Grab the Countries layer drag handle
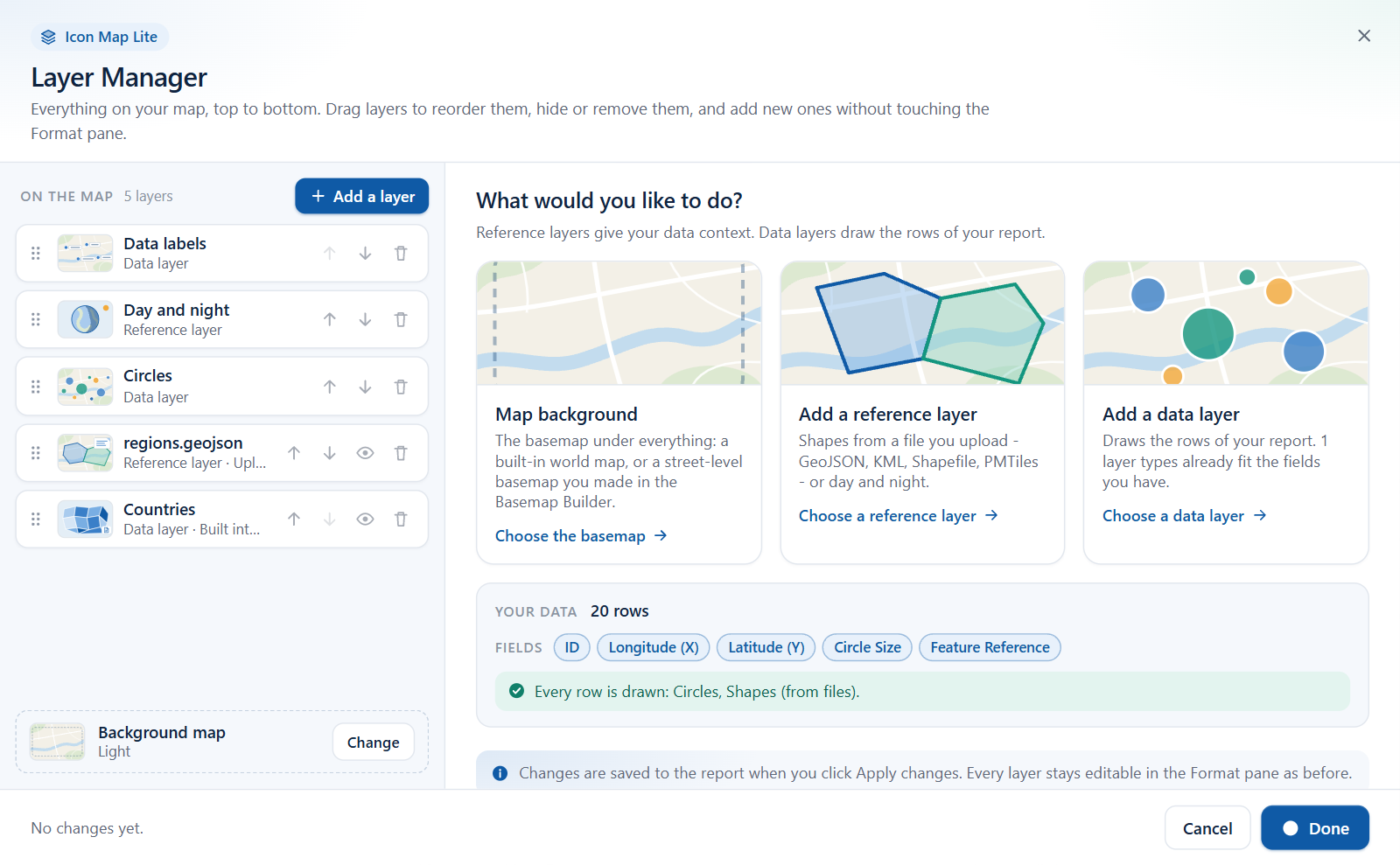Screen dimensions: 1400x865 point(36,520)
